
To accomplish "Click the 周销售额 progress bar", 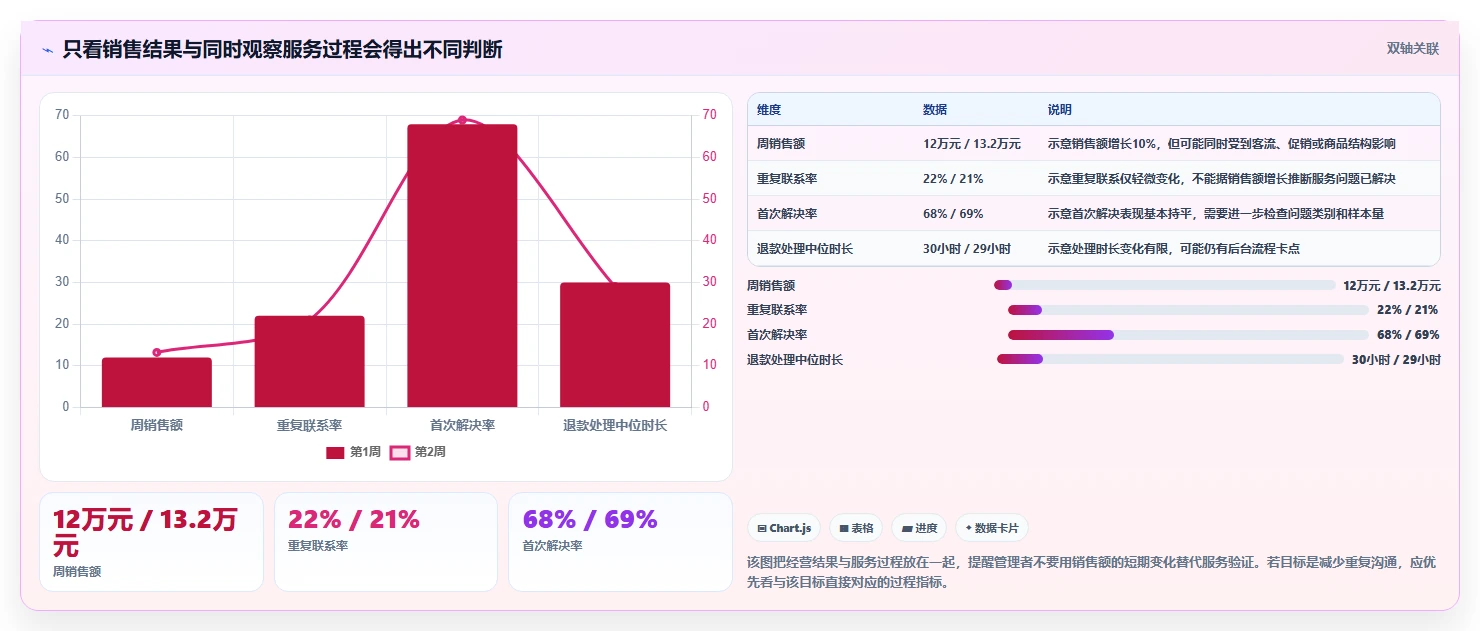I will pos(1165,285).
